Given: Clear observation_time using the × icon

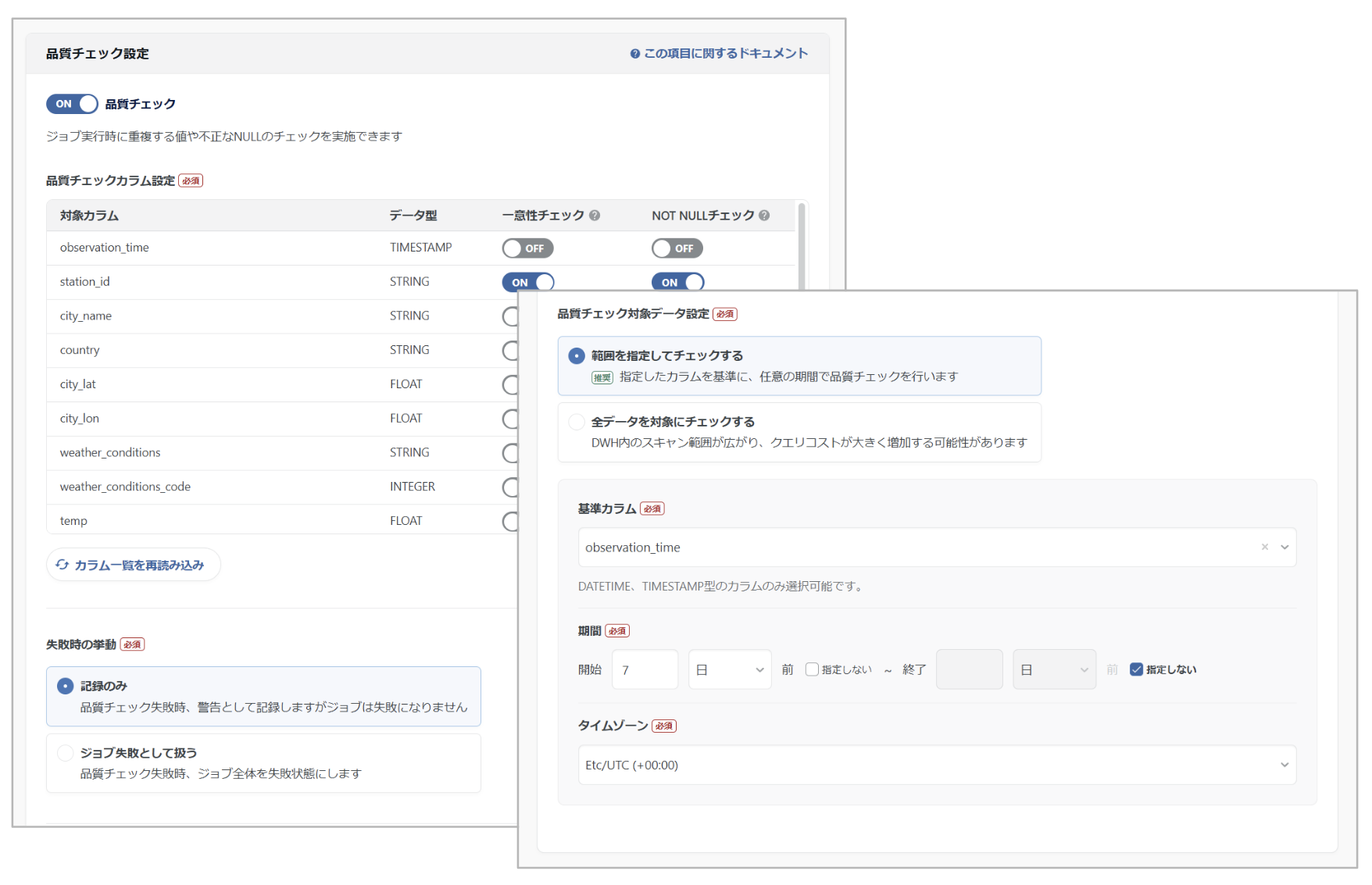Looking at the screenshot, I should [x=1264, y=547].
